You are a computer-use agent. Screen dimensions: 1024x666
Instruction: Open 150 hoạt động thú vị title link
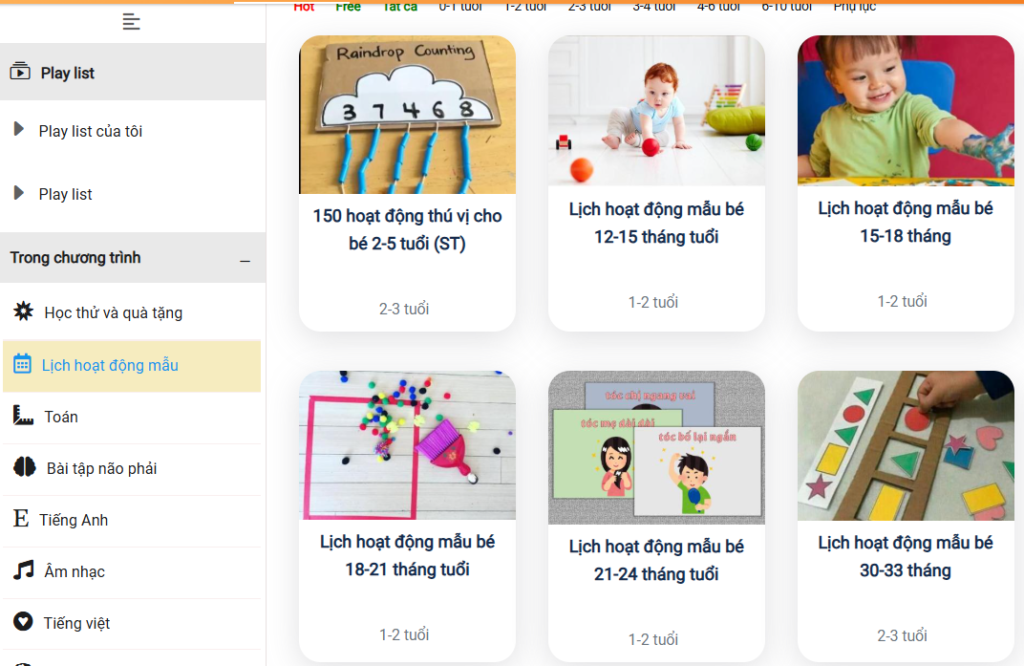408,229
